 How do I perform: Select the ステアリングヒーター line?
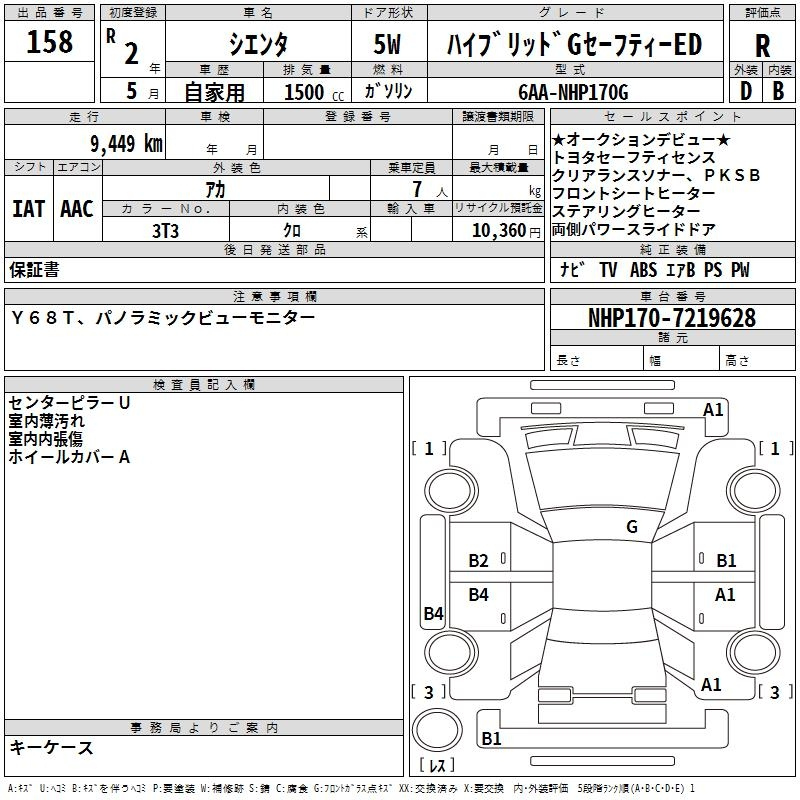point(626,211)
